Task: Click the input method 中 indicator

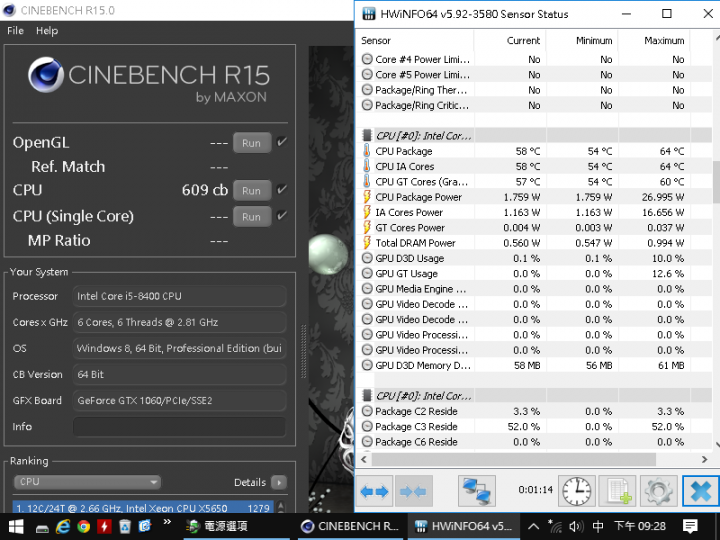Action: pos(598,526)
